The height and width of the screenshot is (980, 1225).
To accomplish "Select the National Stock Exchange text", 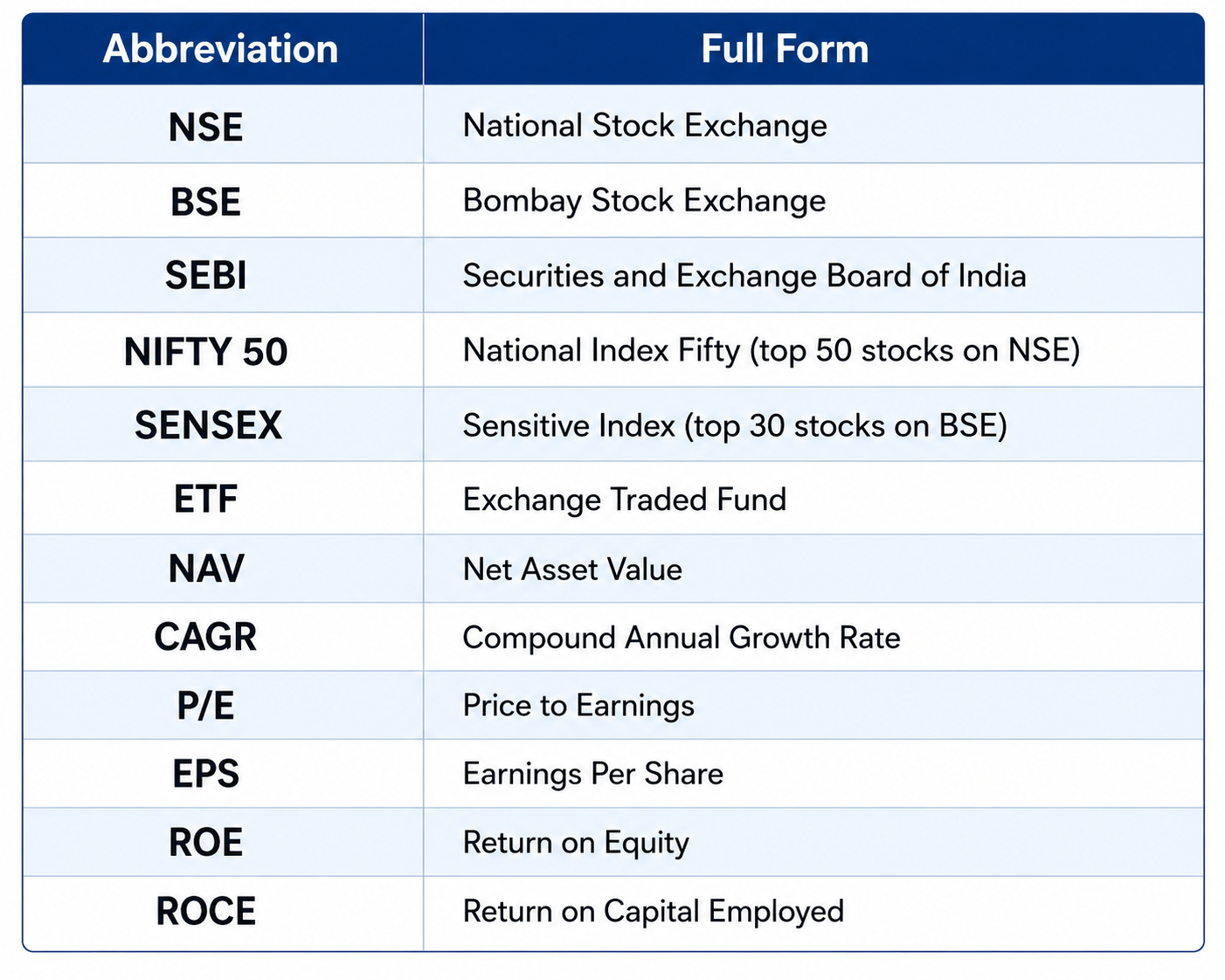I will click(645, 126).
